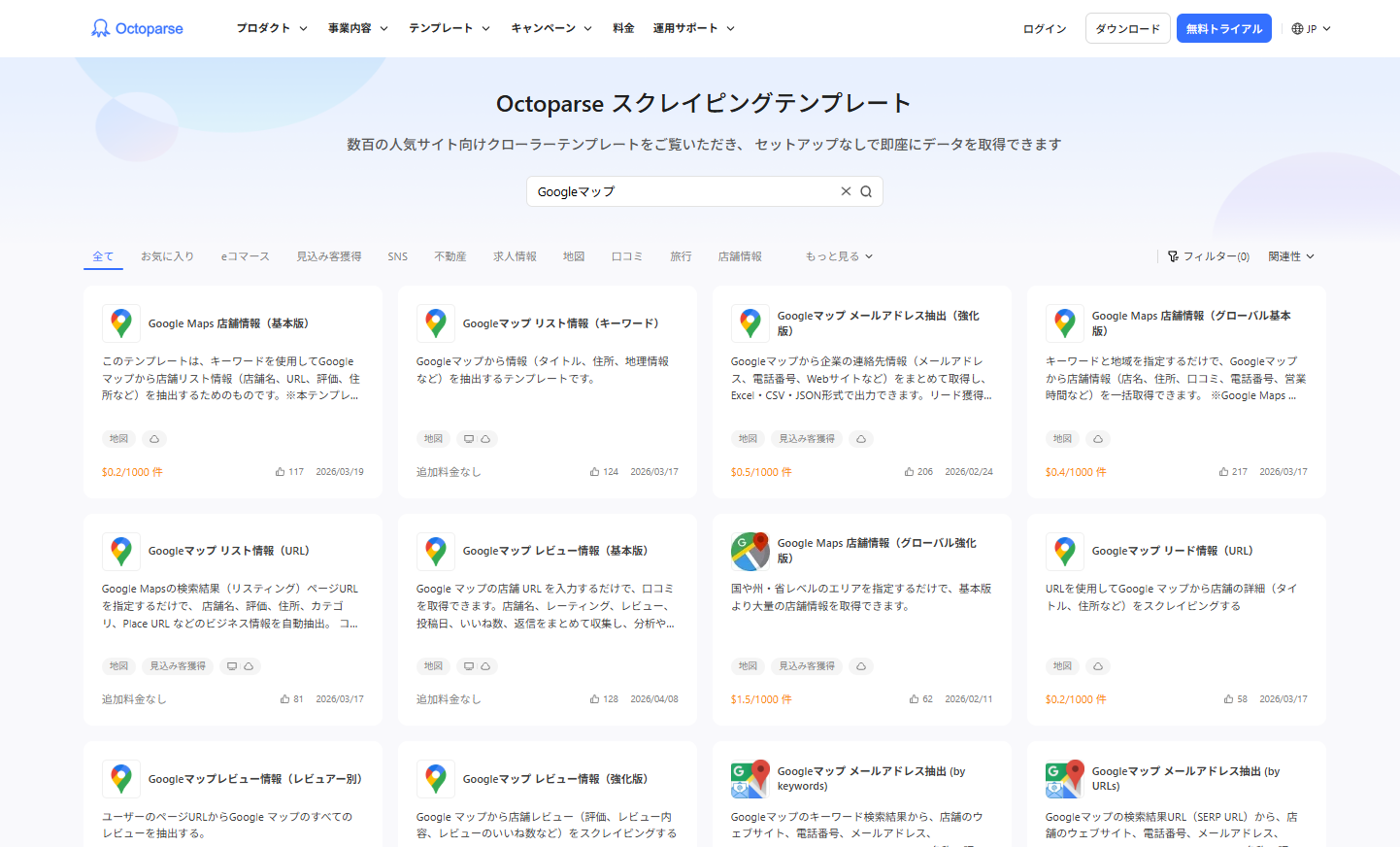Click thumbs-up icon showing 117 likes
This screenshot has width=1400, height=847.
pyautogui.click(x=281, y=472)
